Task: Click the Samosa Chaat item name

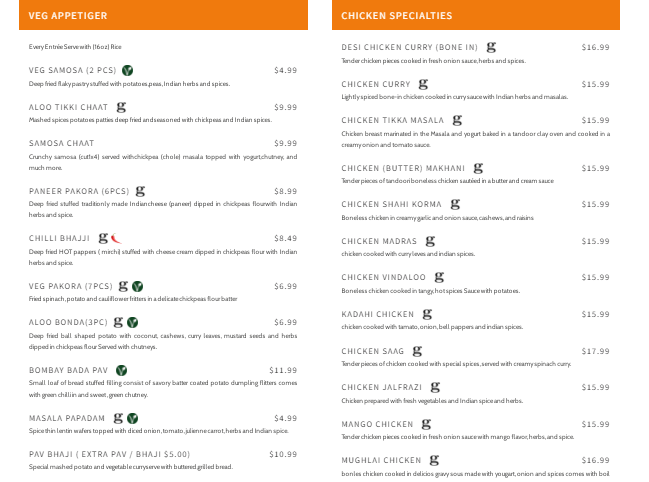Action: pos(62,143)
